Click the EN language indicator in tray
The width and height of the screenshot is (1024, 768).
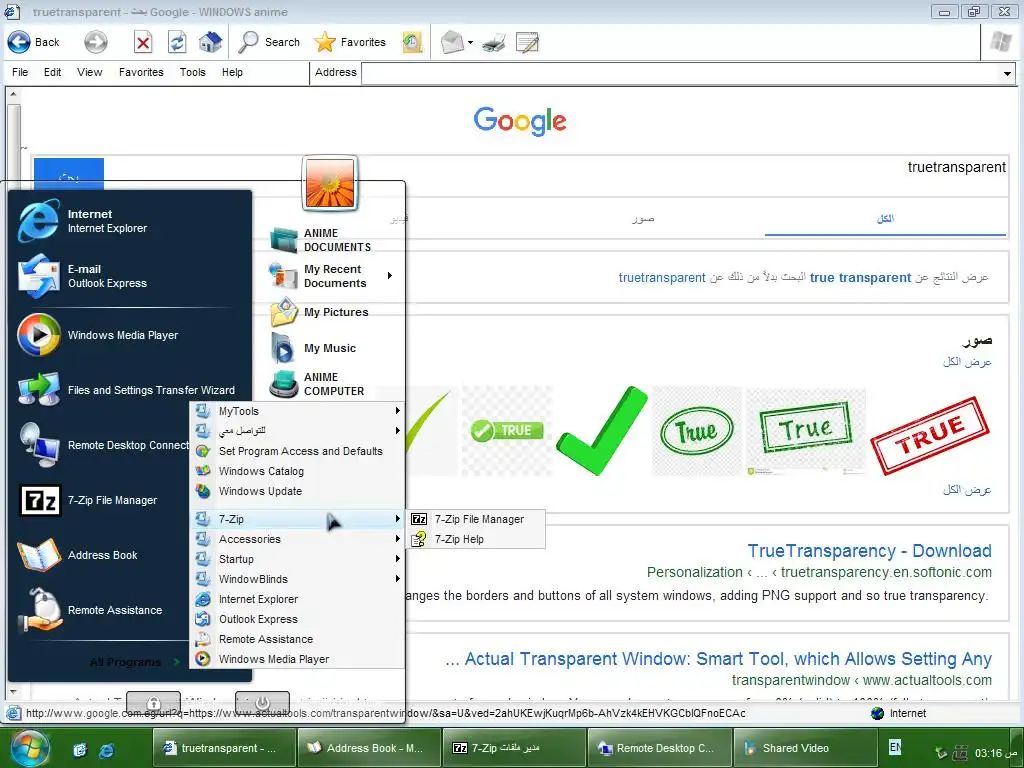[895, 746]
